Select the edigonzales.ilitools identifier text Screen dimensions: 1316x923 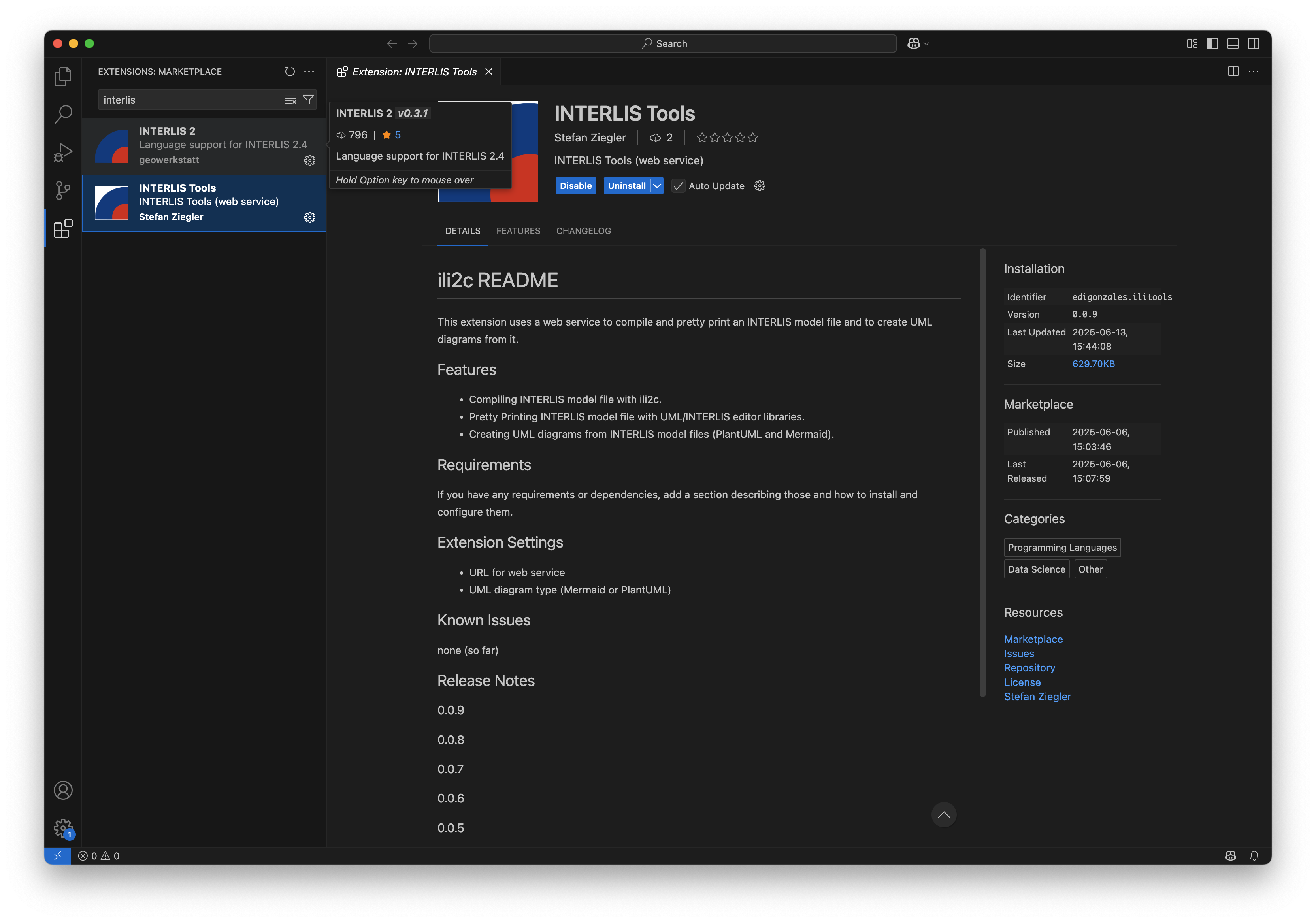point(1122,297)
